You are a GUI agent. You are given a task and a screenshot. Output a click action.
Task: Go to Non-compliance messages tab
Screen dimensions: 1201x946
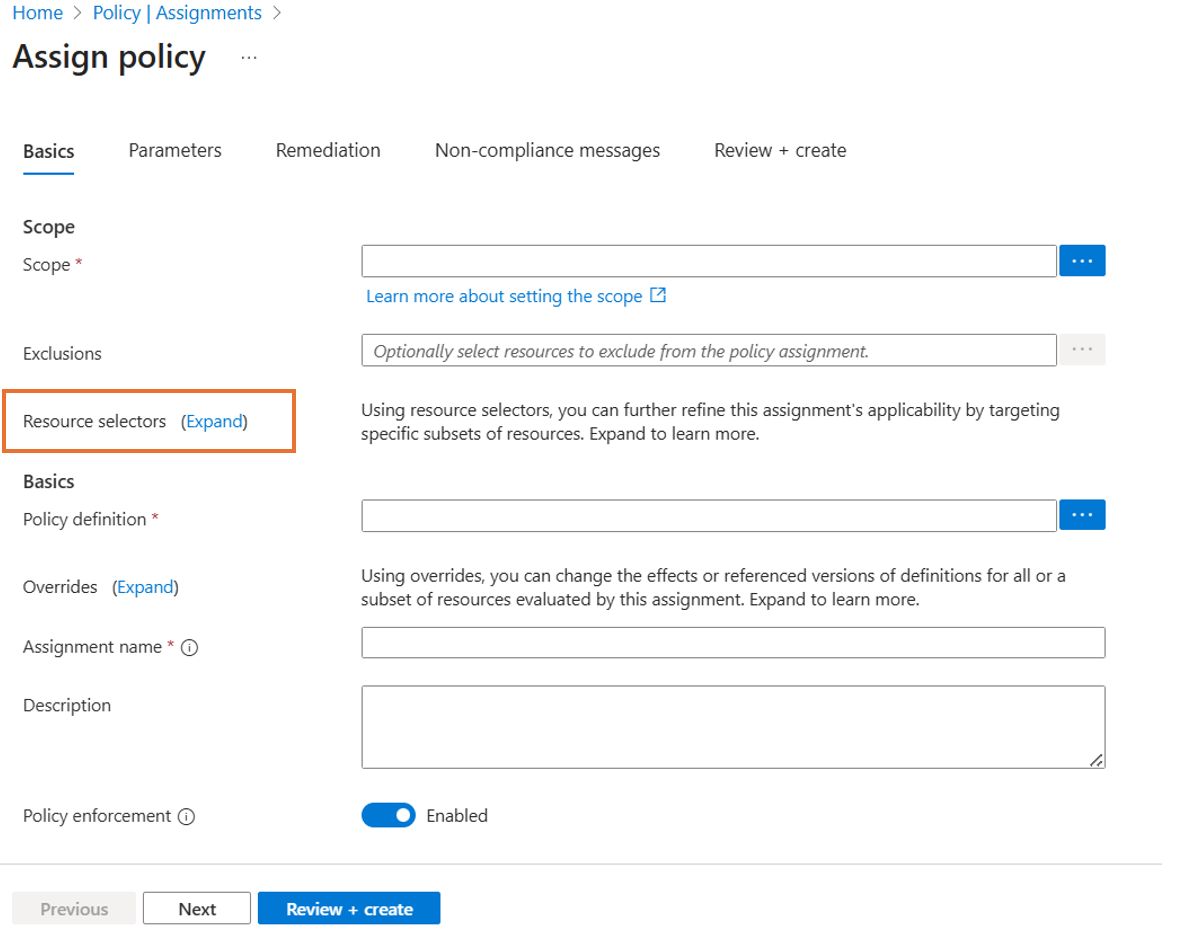(547, 150)
